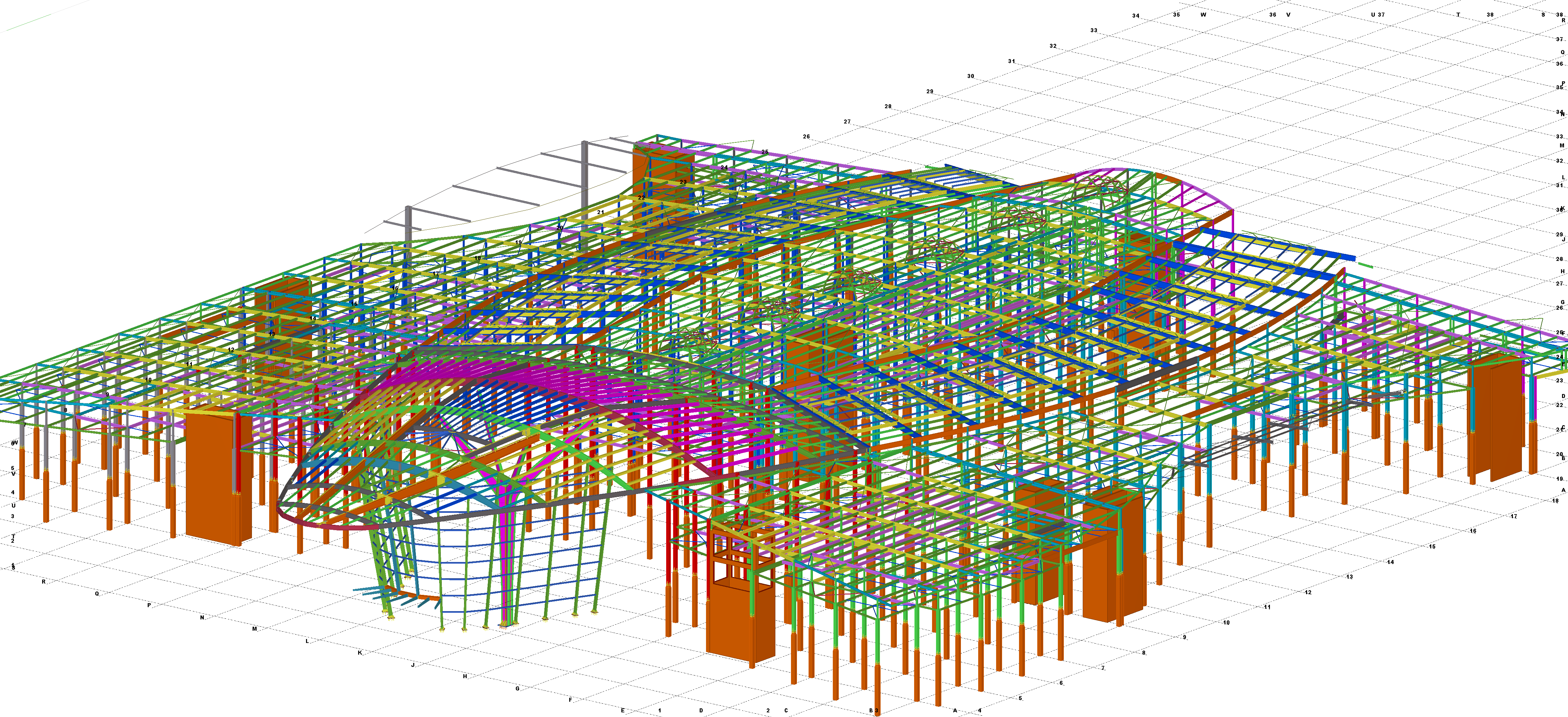Select grid label F along the bottom-left axis

tap(570, 700)
